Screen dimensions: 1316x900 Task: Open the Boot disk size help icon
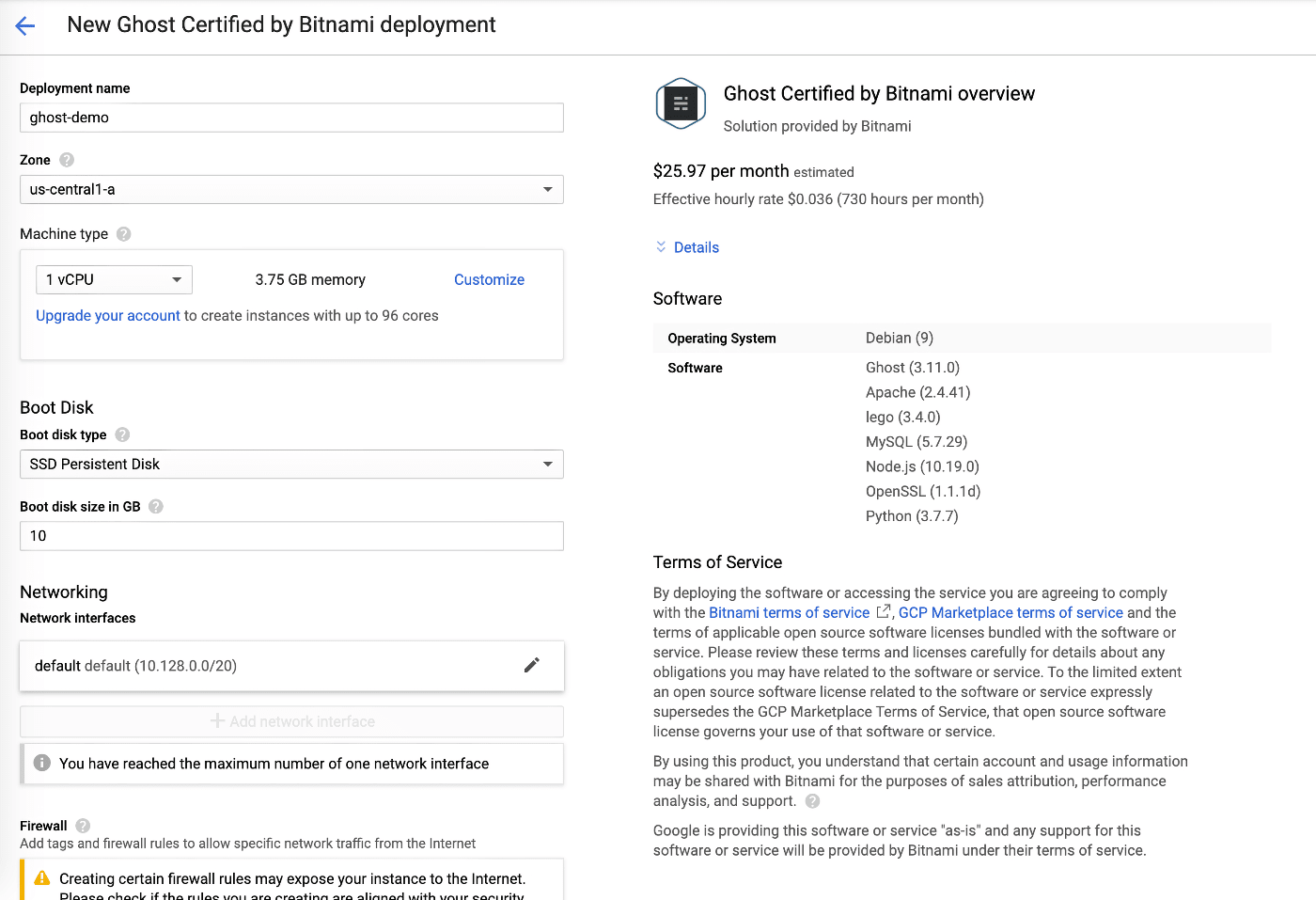156,506
